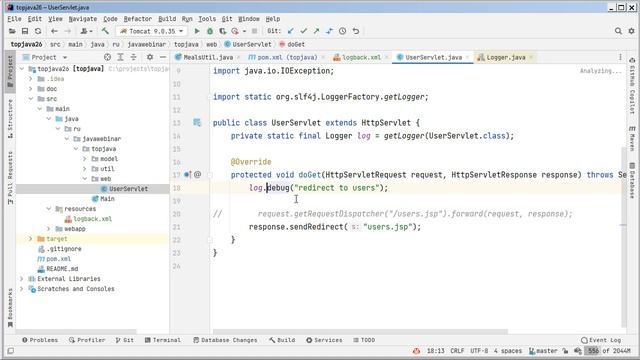Navigate Back arrow in toolbar

click(54, 31)
